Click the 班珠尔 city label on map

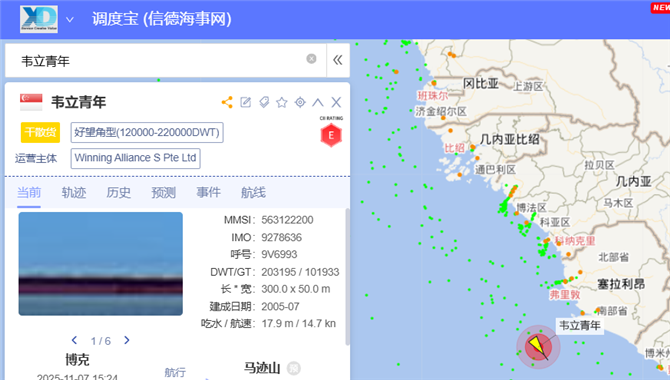coord(432,95)
